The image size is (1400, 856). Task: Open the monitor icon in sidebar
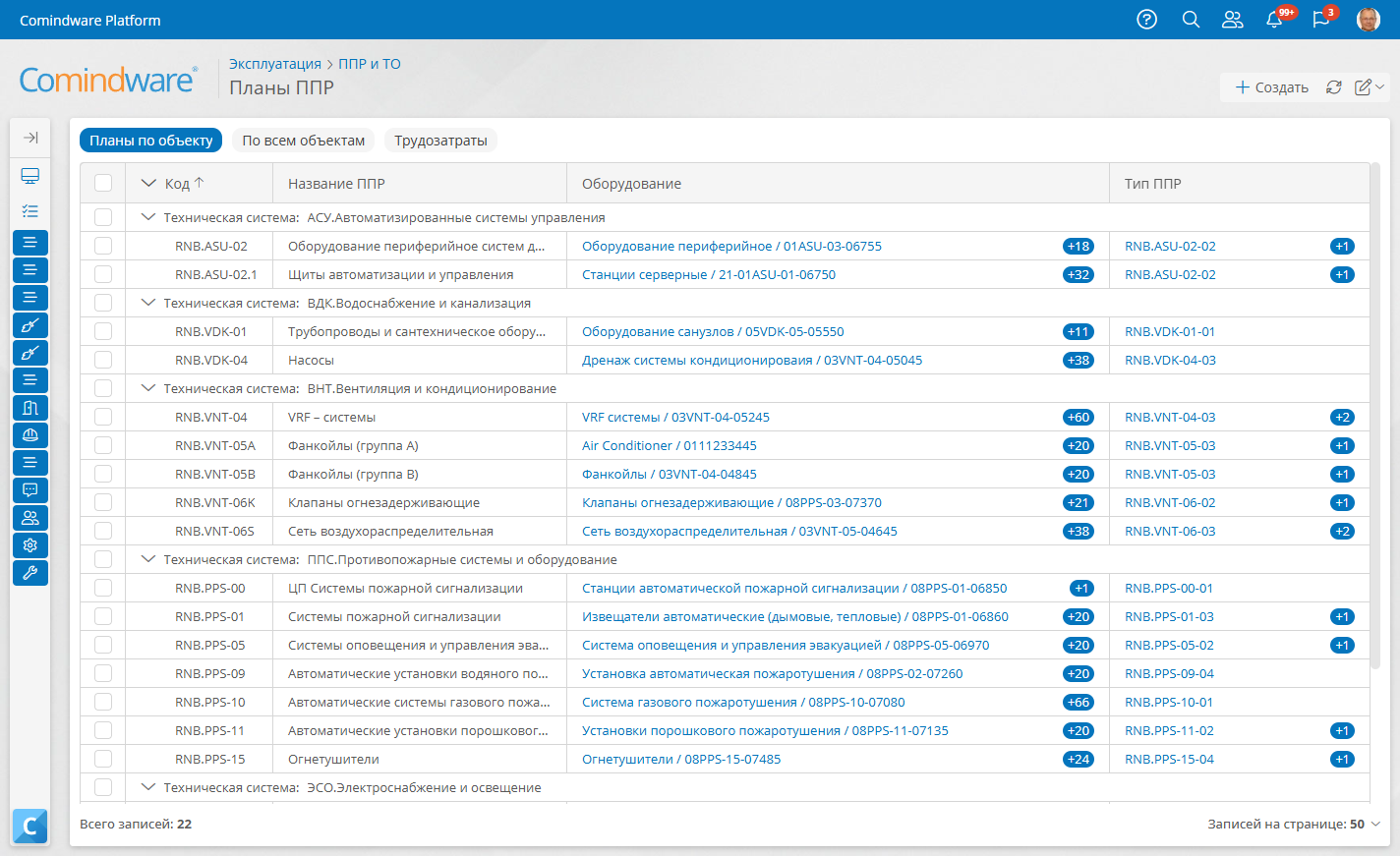pos(30,176)
